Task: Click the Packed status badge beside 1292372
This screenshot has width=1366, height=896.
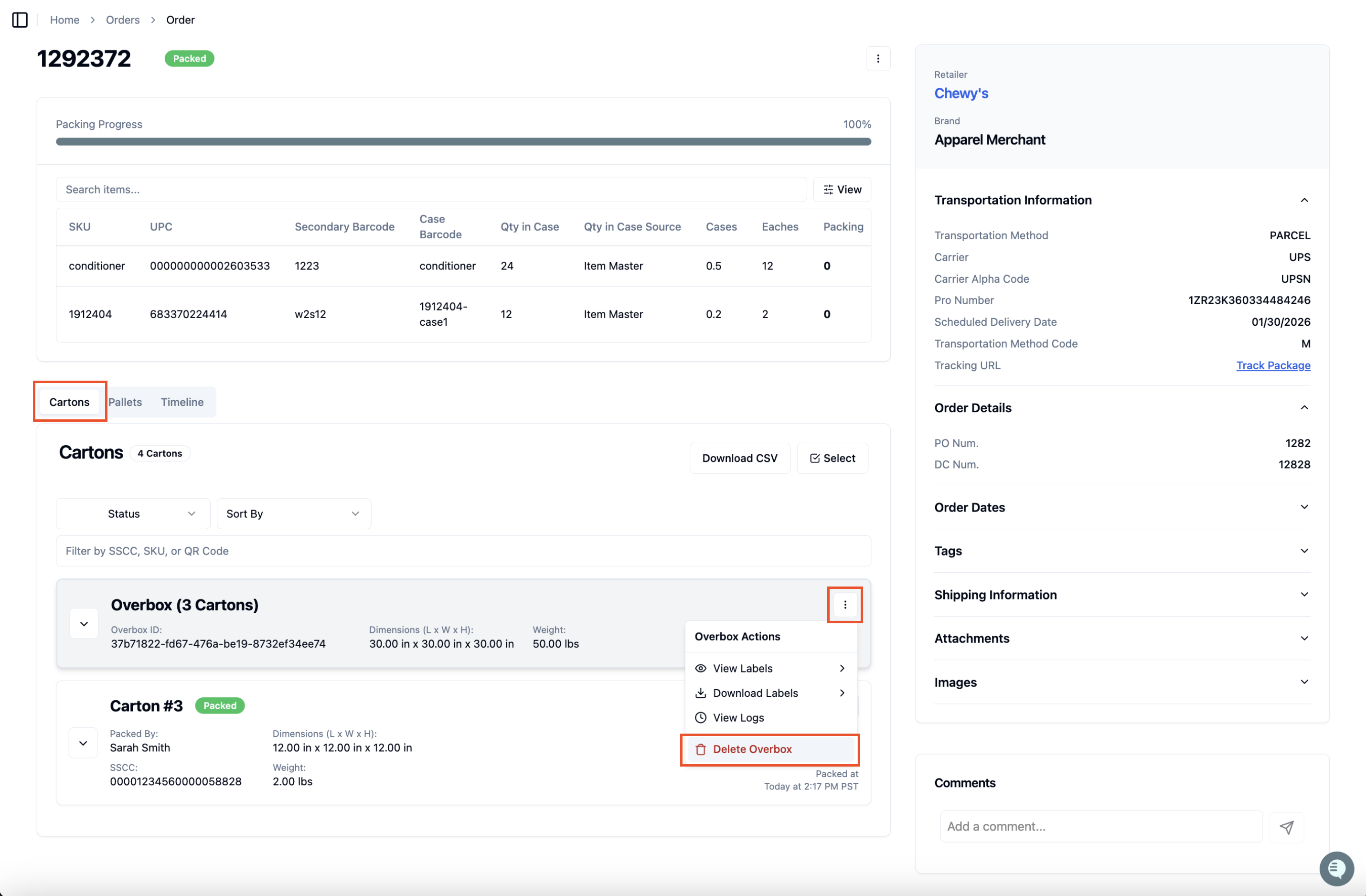Action: coord(190,59)
